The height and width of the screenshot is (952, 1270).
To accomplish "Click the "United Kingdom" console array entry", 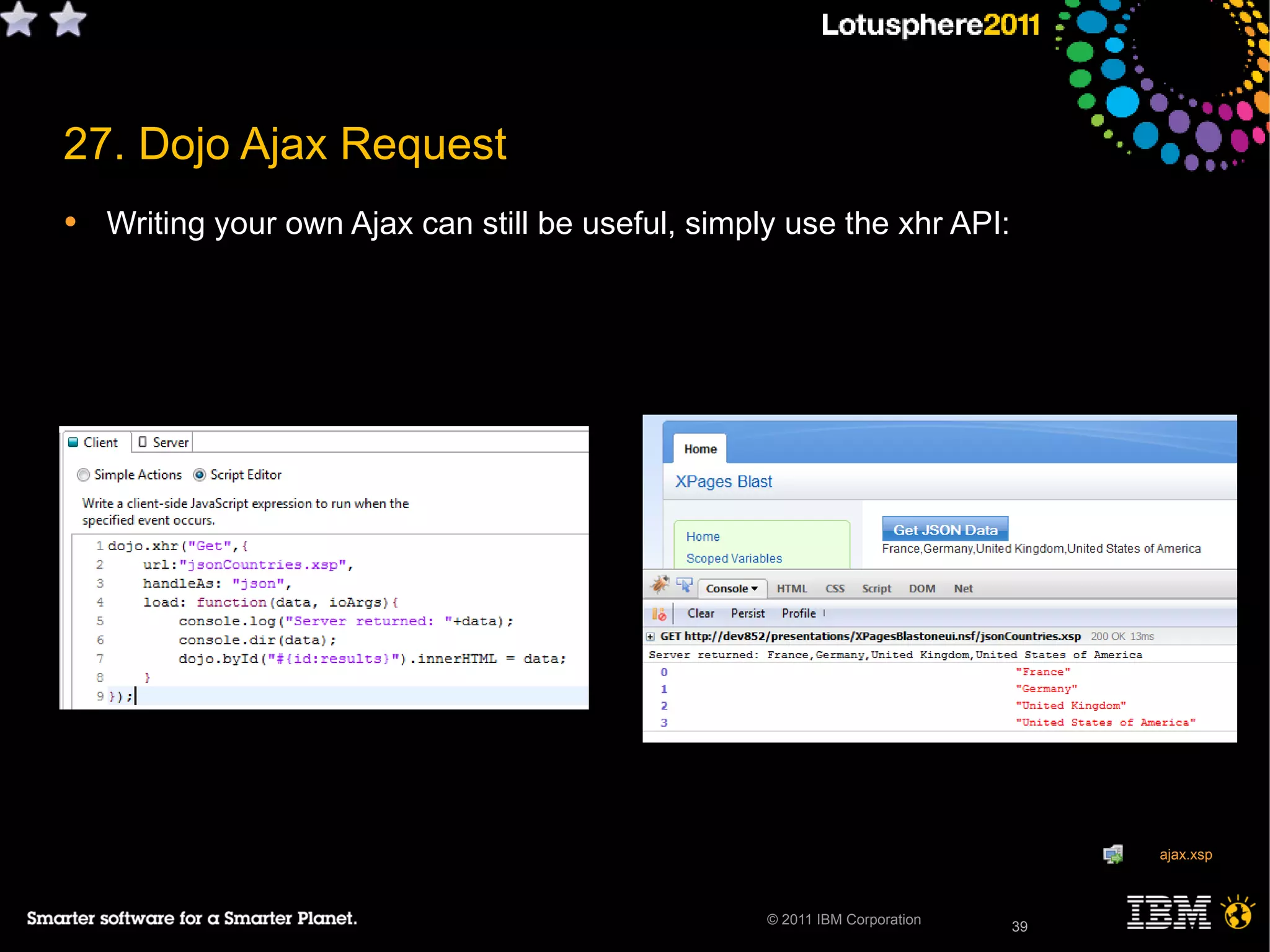I will [1070, 705].
